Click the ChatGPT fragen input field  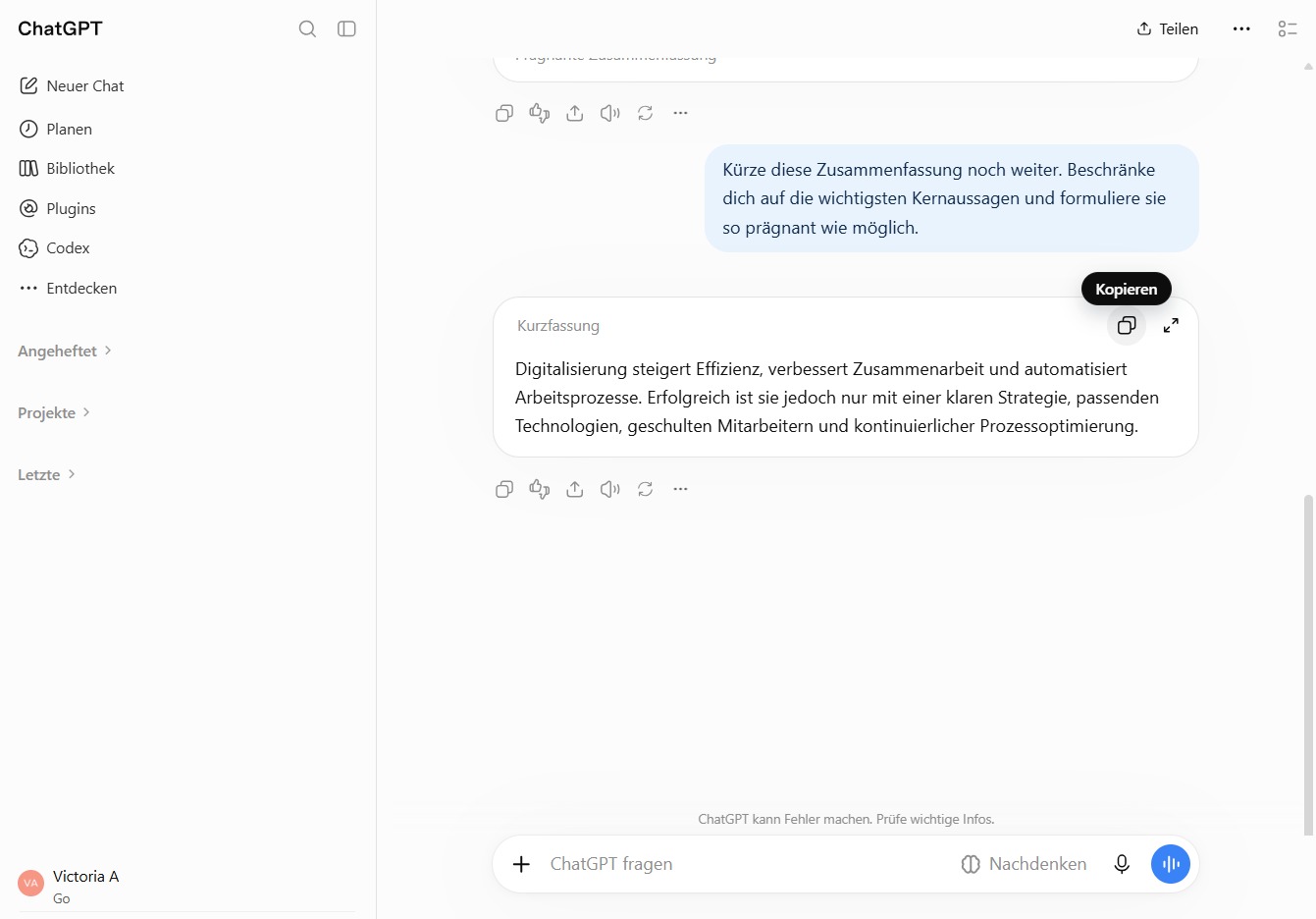tap(746, 864)
